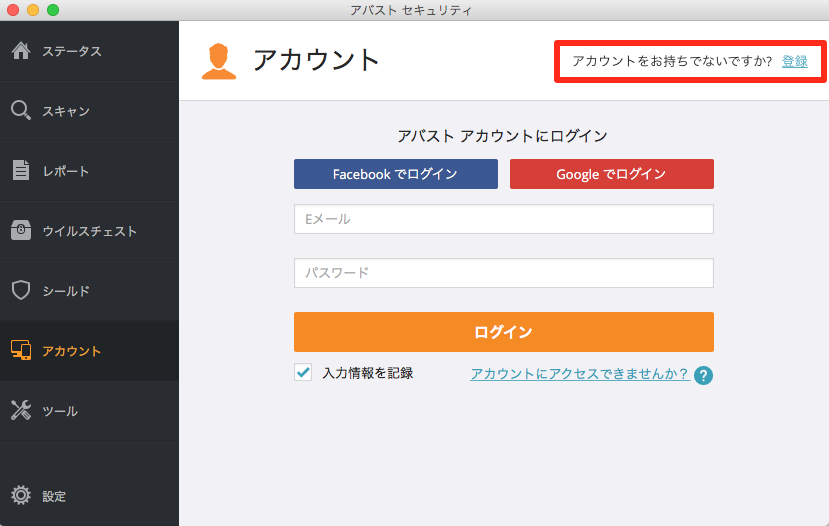
Task: Click the devices icon beside アカウント
Action: [21, 350]
